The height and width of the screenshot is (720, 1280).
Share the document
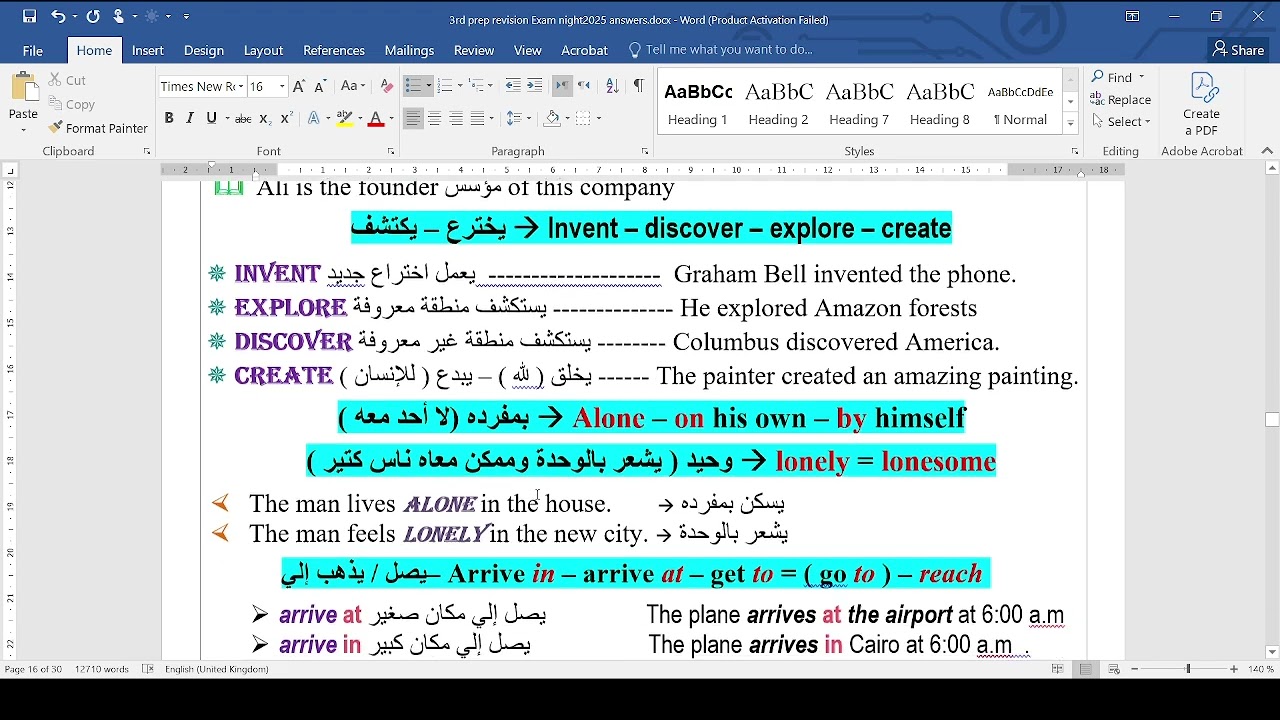[1238, 50]
